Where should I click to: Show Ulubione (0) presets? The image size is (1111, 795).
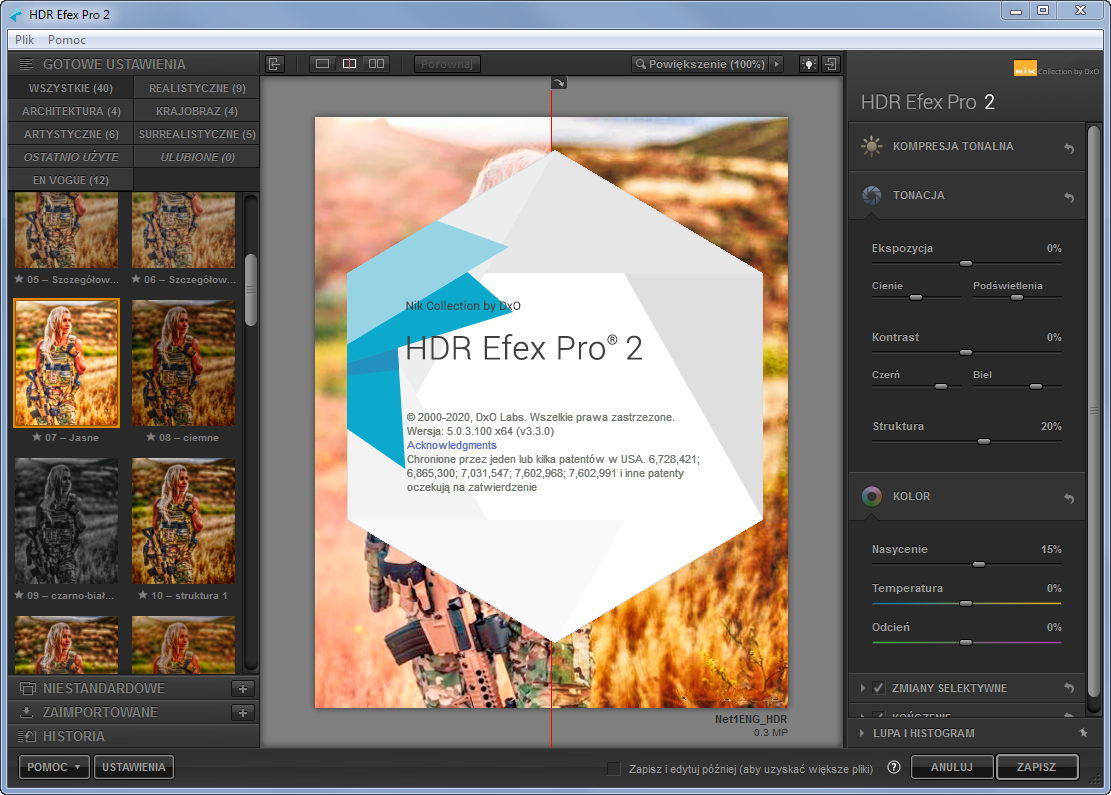(197, 157)
